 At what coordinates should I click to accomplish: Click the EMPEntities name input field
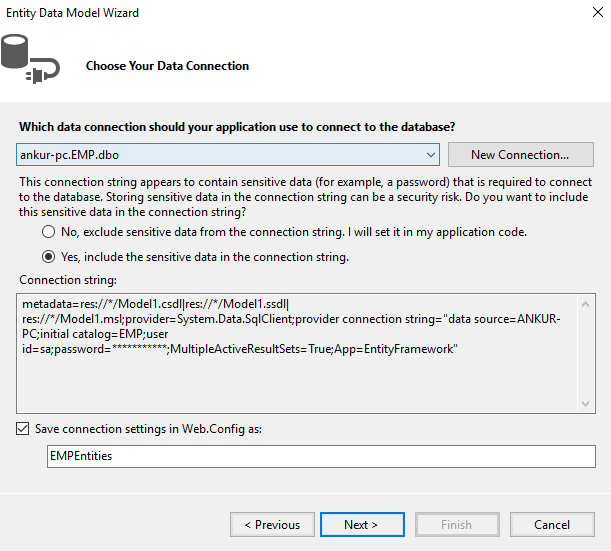click(320, 456)
